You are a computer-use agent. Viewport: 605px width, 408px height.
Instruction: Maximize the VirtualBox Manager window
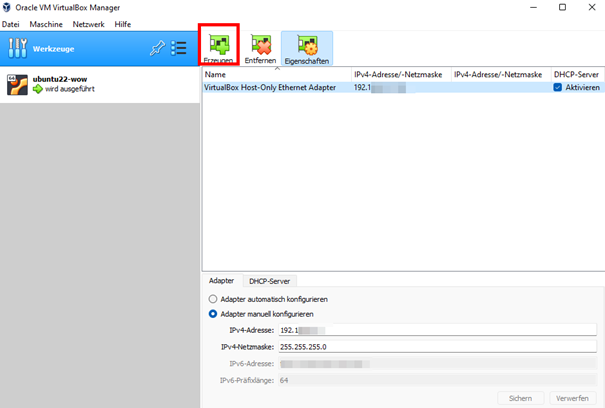coord(563,7)
